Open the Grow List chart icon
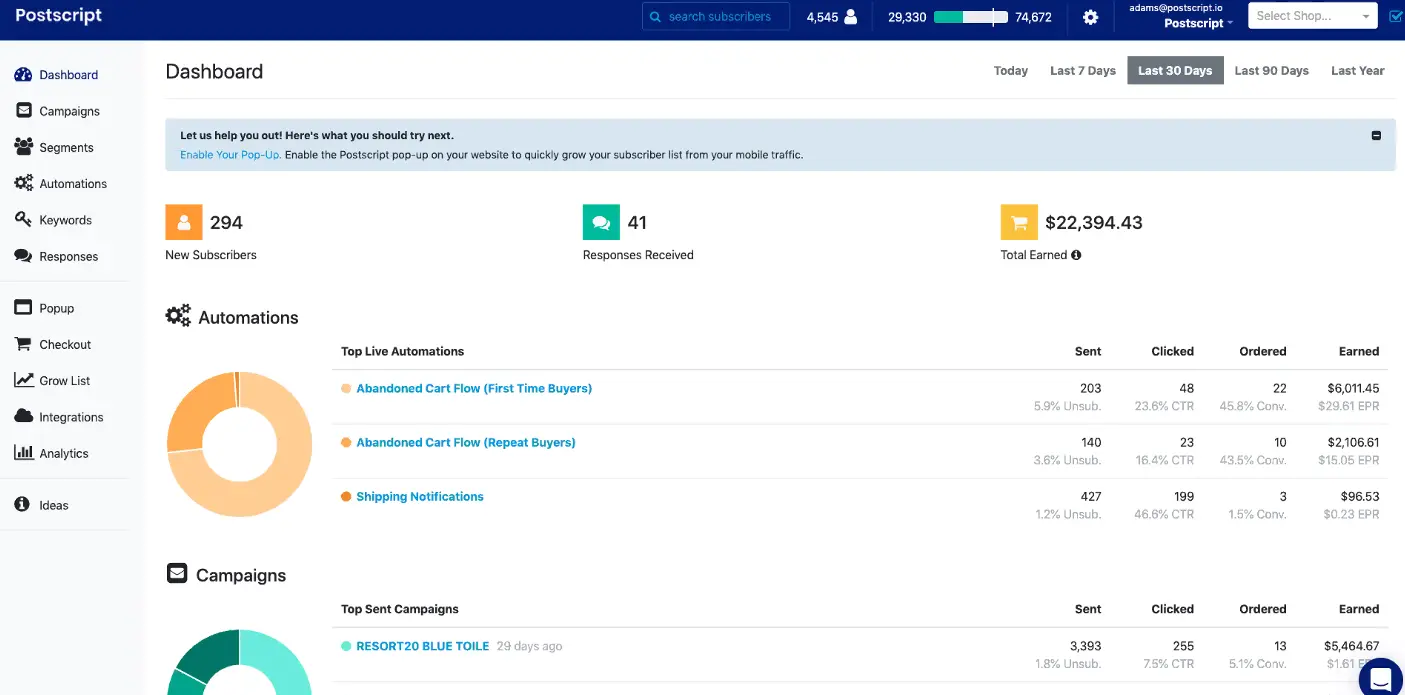Screen dimensions: 1405x695 point(23,380)
